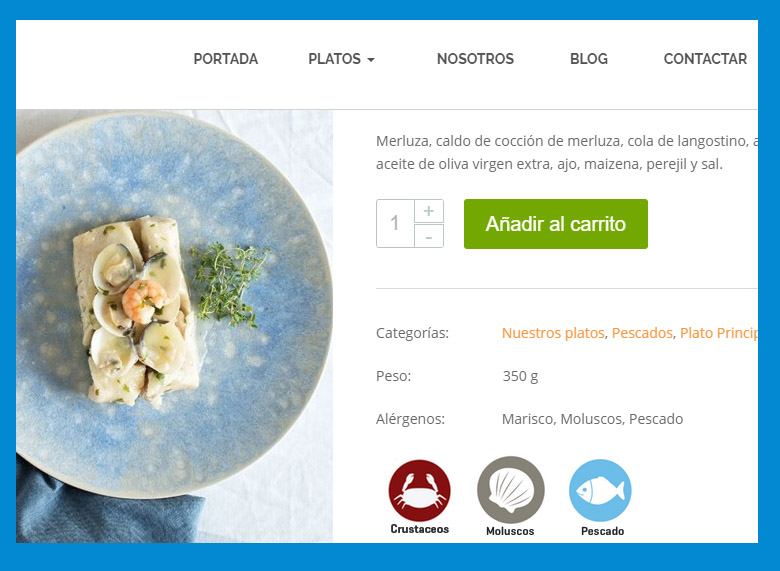Increase quantity with the plus button
Screen dimensions: 780x571
429,211
